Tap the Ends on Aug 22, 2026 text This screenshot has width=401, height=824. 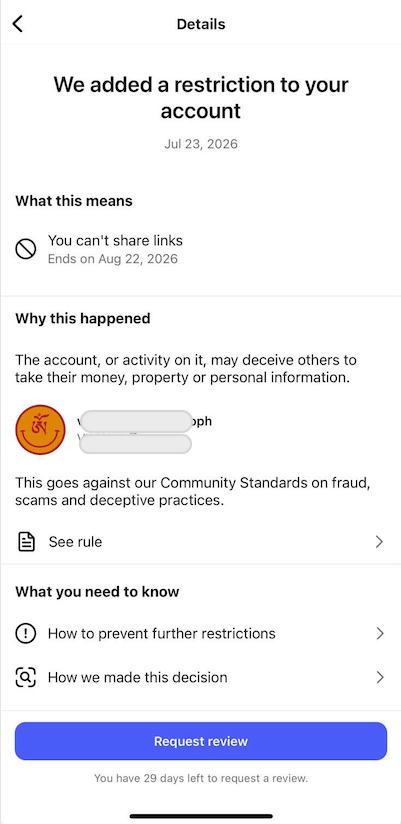coord(112,259)
